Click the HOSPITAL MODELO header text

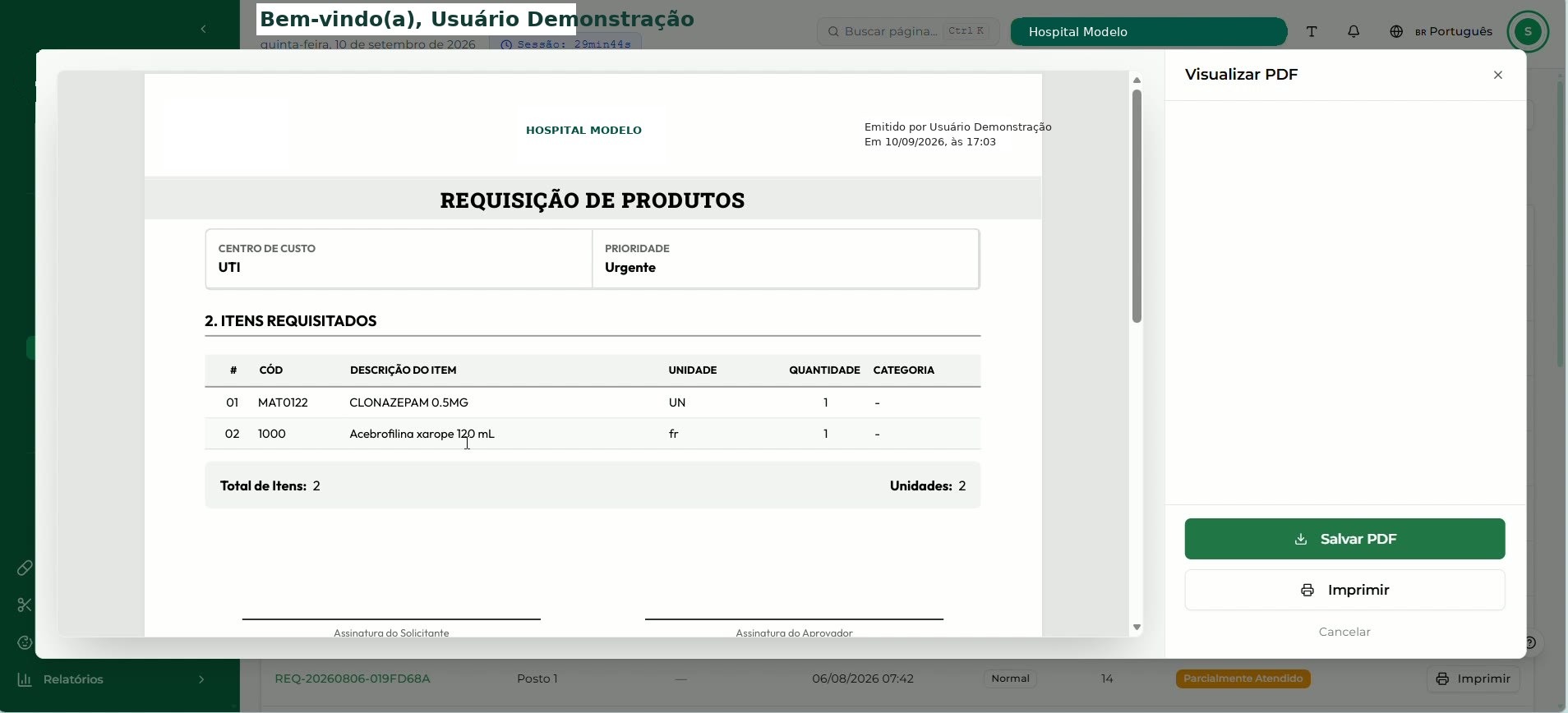[x=583, y=130]
